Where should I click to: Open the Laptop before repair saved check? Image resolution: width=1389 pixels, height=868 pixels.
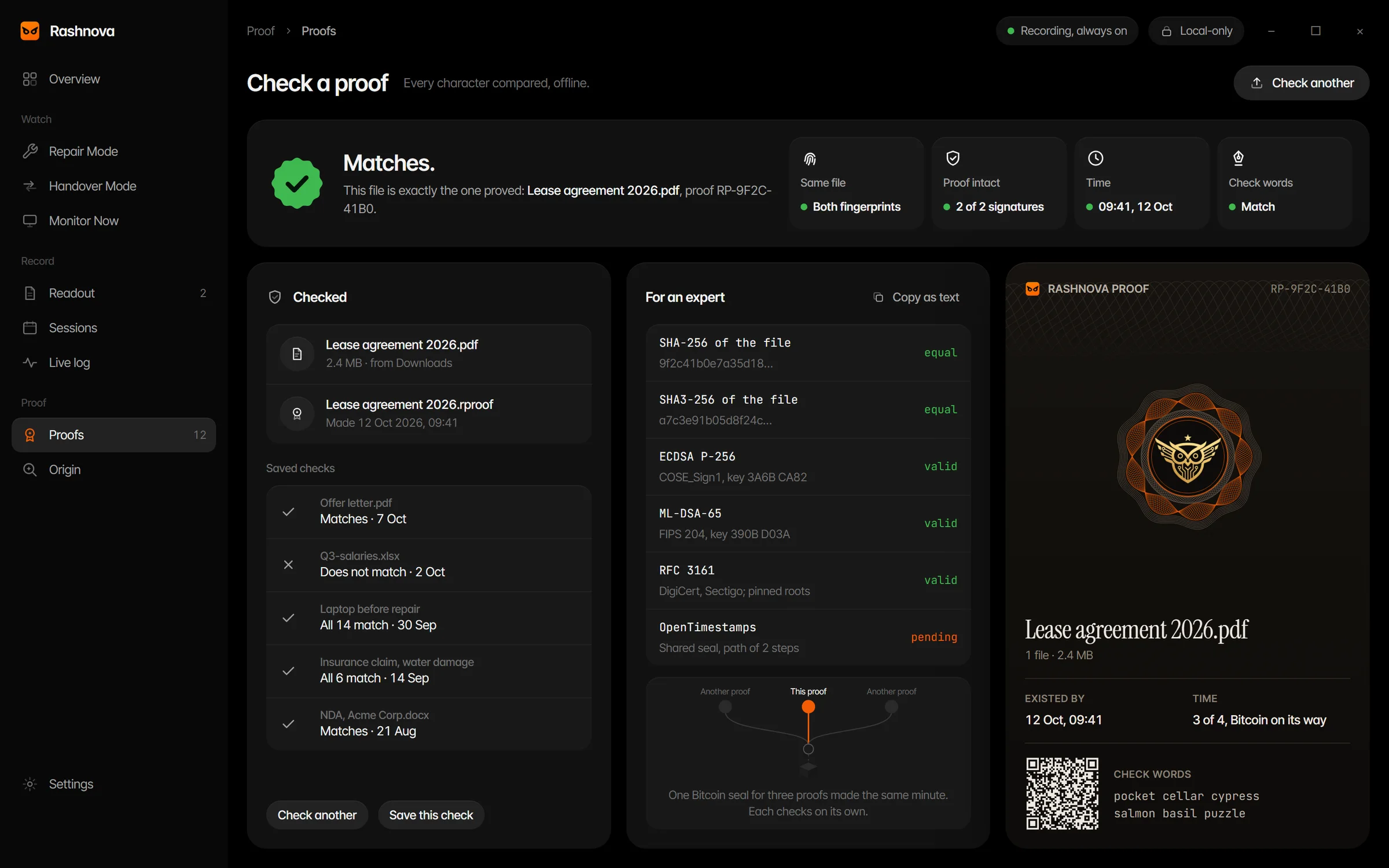pyautogui.click(x=428, y=618)
